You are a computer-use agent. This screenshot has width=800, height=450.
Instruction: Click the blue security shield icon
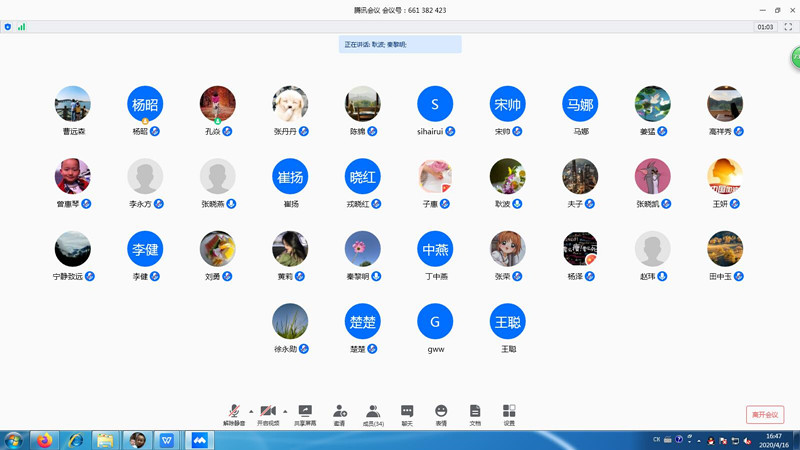[x=8, y=27]
